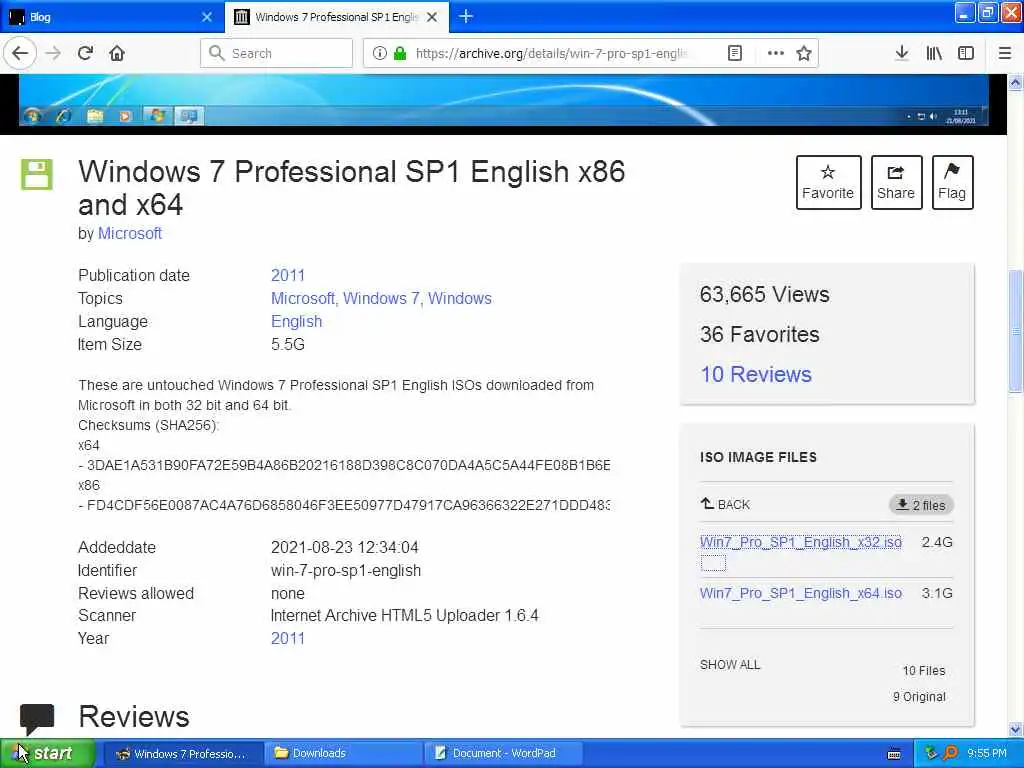Click the Favorite star button

click(828, 182)
